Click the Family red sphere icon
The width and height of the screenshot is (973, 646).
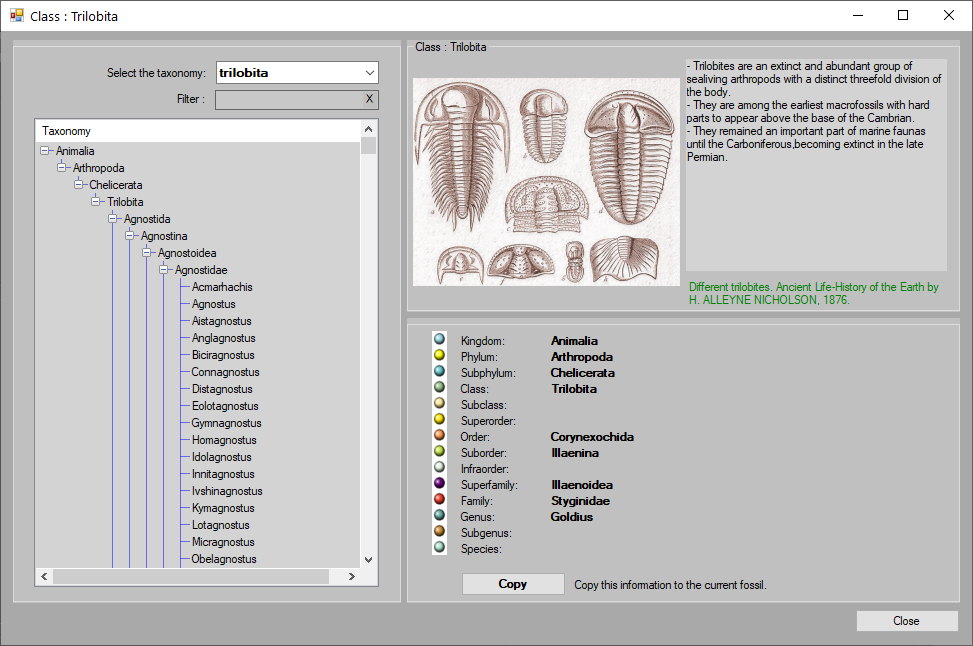coord(439,499)
